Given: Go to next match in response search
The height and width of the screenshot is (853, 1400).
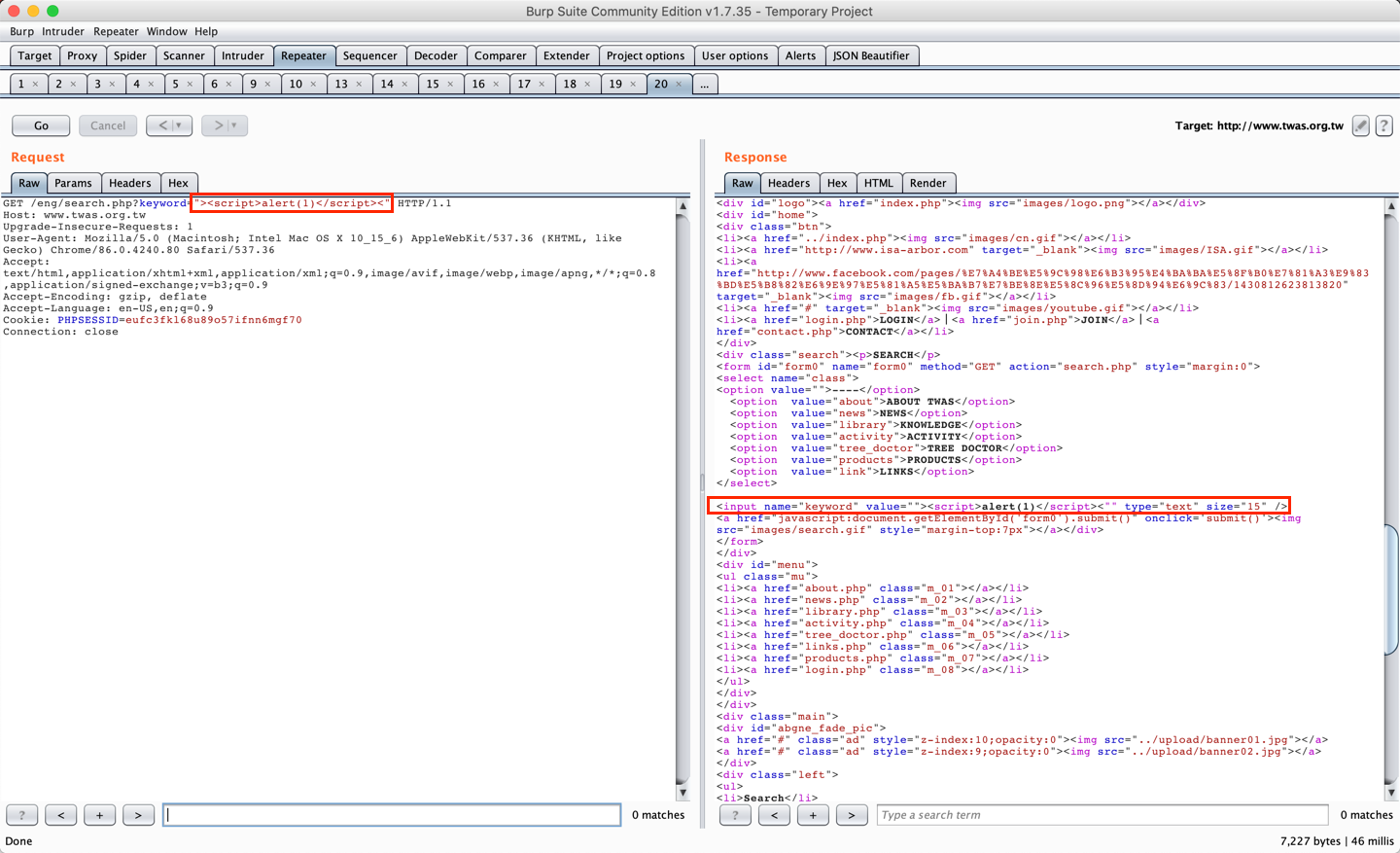Looking at the screenshot, I should (x=852, y=815).
